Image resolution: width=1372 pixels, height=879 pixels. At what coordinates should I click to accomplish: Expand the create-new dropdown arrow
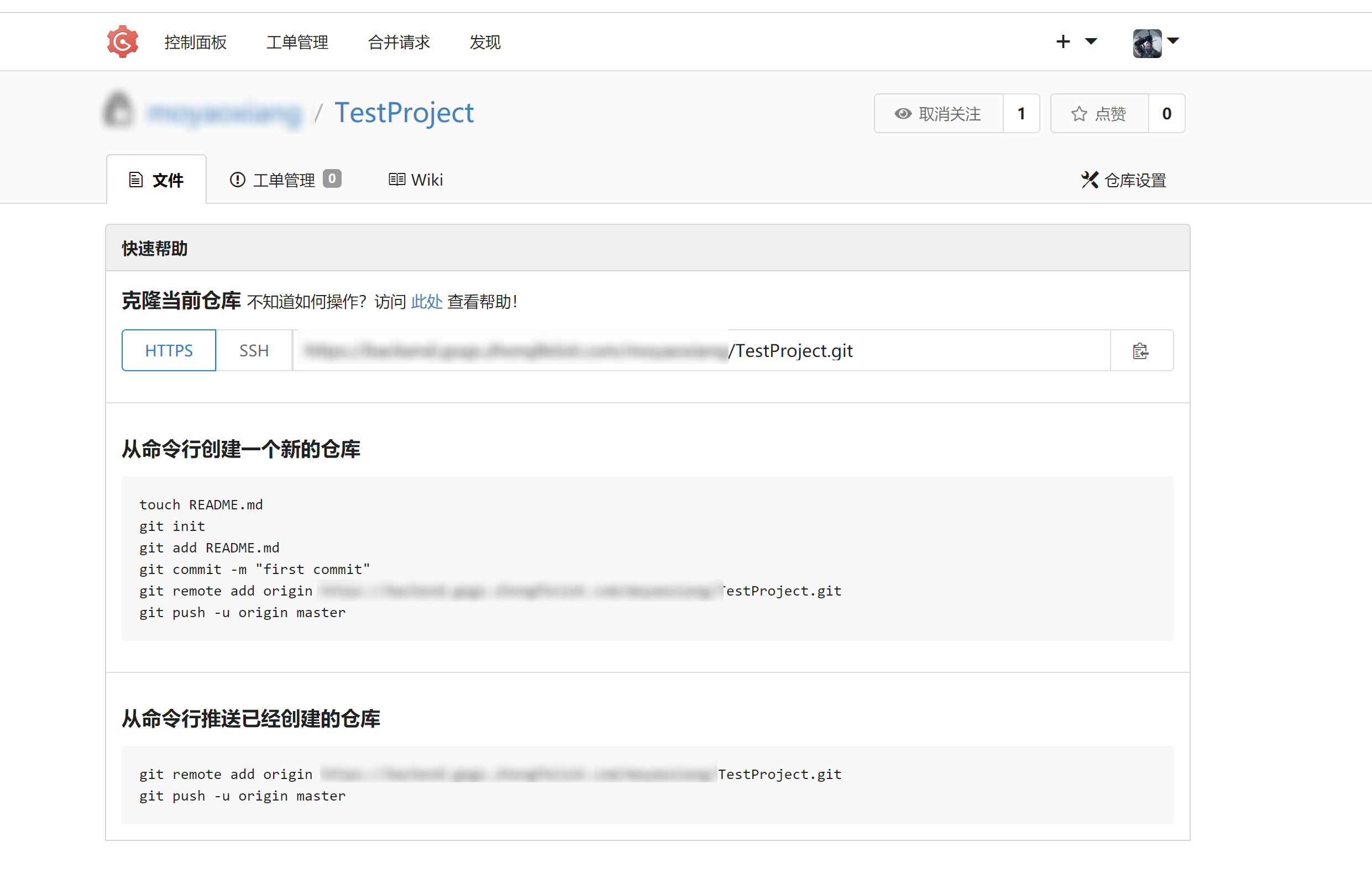pos(1091,41)
